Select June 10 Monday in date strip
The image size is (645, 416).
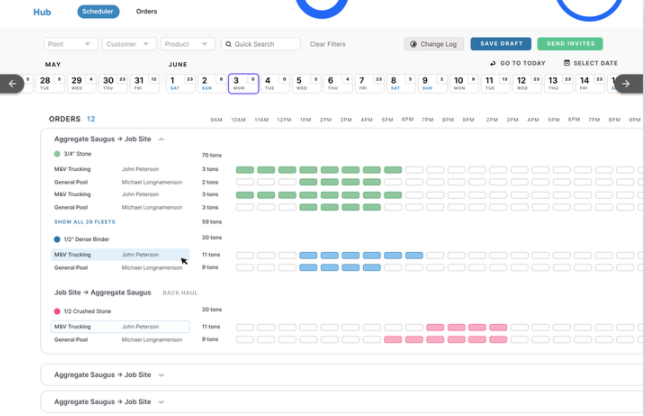[x=464, y=84]
